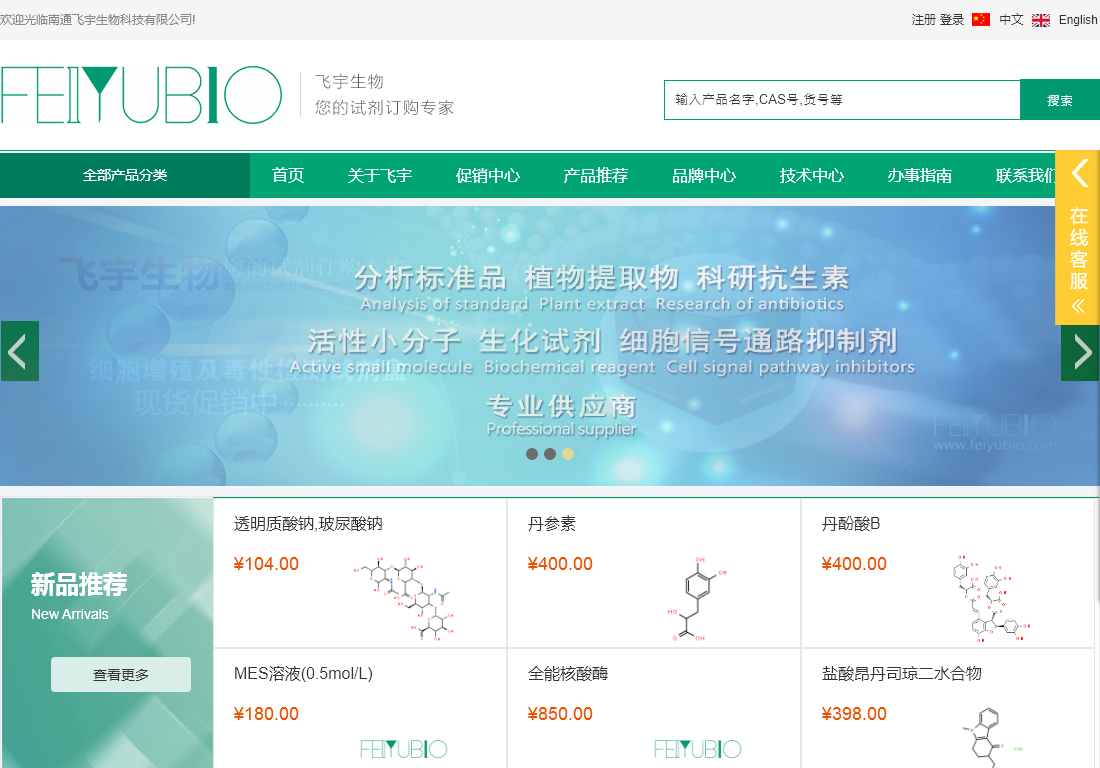
Task: Focus the product search input field
Action: pos(842,100)
